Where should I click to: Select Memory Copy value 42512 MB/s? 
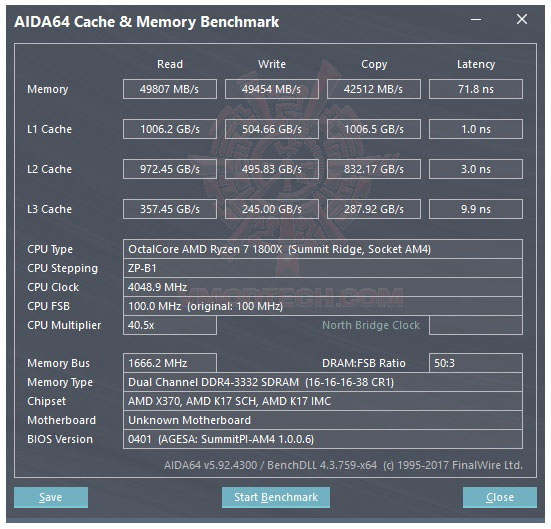[374, 89]
